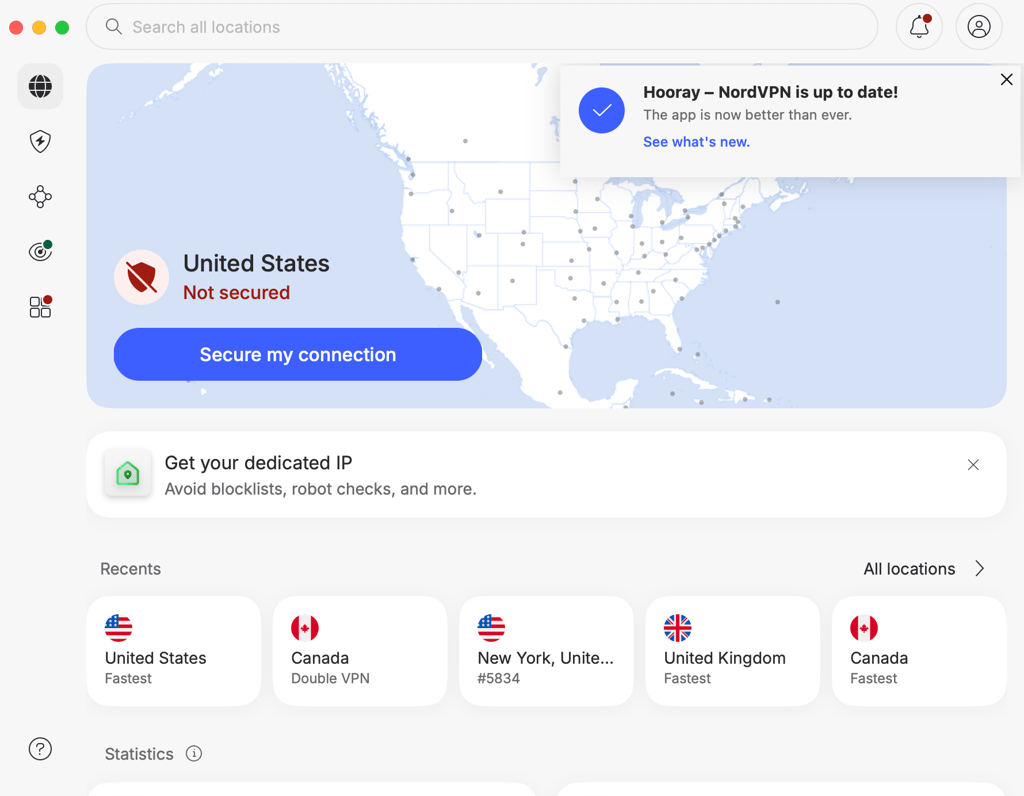1024x796 pixels.
Task: Connect to Canada Double VPN recent
Action: 360,651
